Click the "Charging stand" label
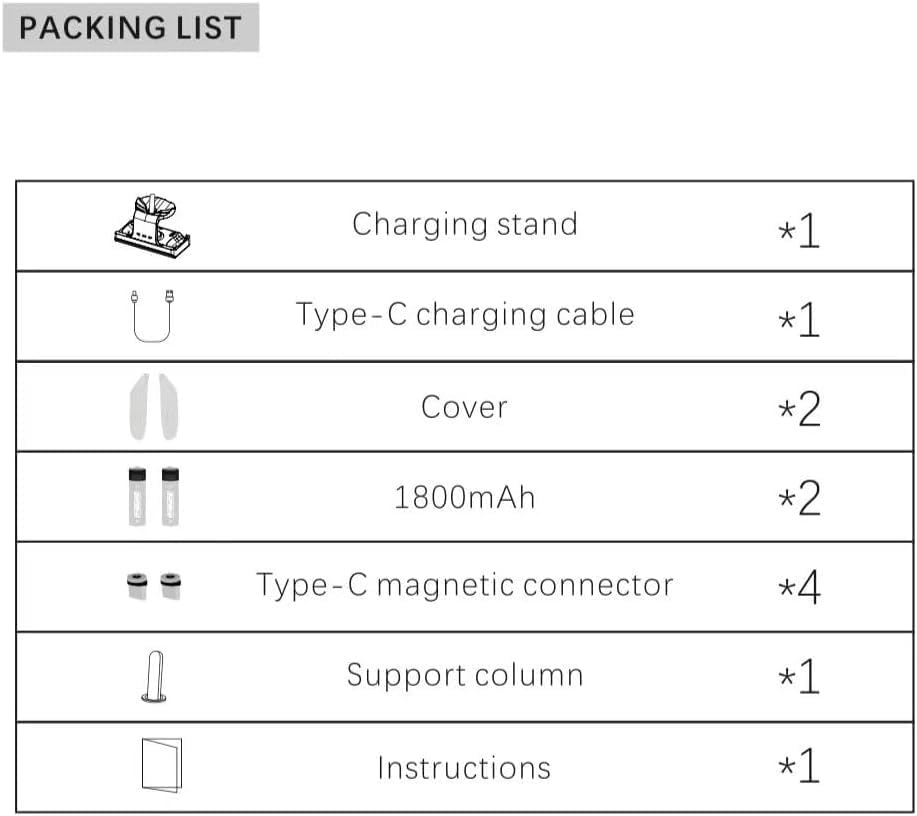The width and height of the screenshot is (917, 816). (x=464, y=224)
